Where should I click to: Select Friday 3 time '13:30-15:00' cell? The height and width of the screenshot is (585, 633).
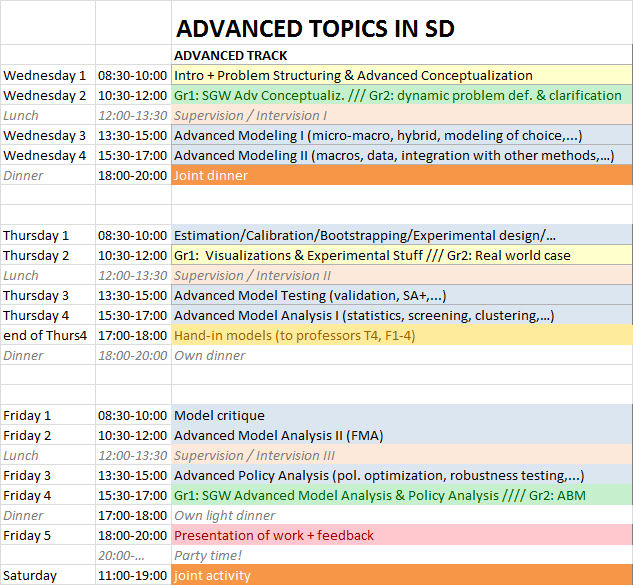point(133,475)
